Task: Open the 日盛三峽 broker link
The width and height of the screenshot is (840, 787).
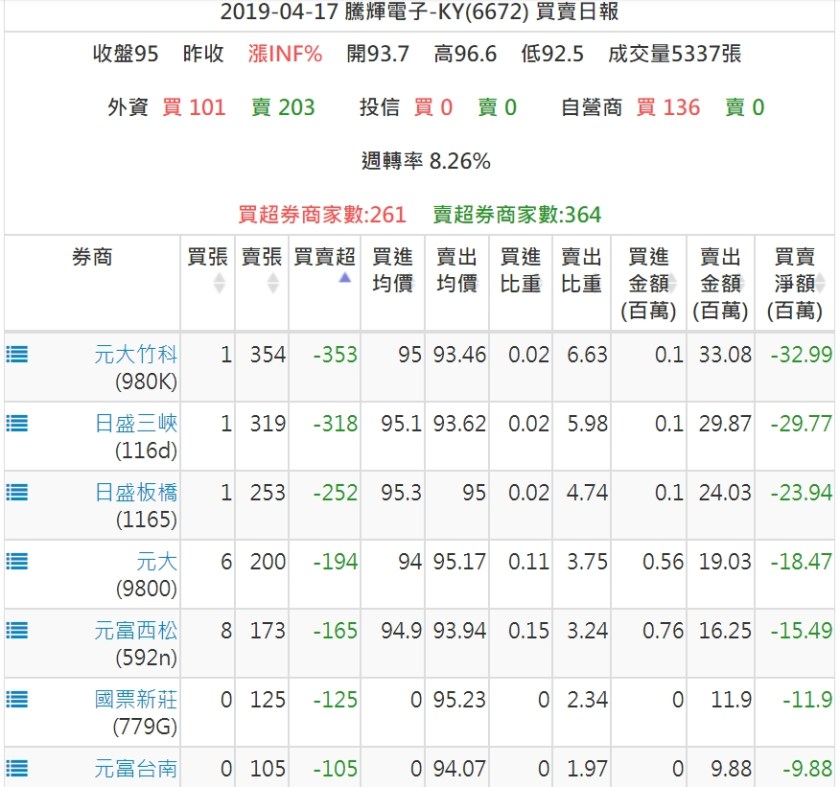Action: [136, 423]
